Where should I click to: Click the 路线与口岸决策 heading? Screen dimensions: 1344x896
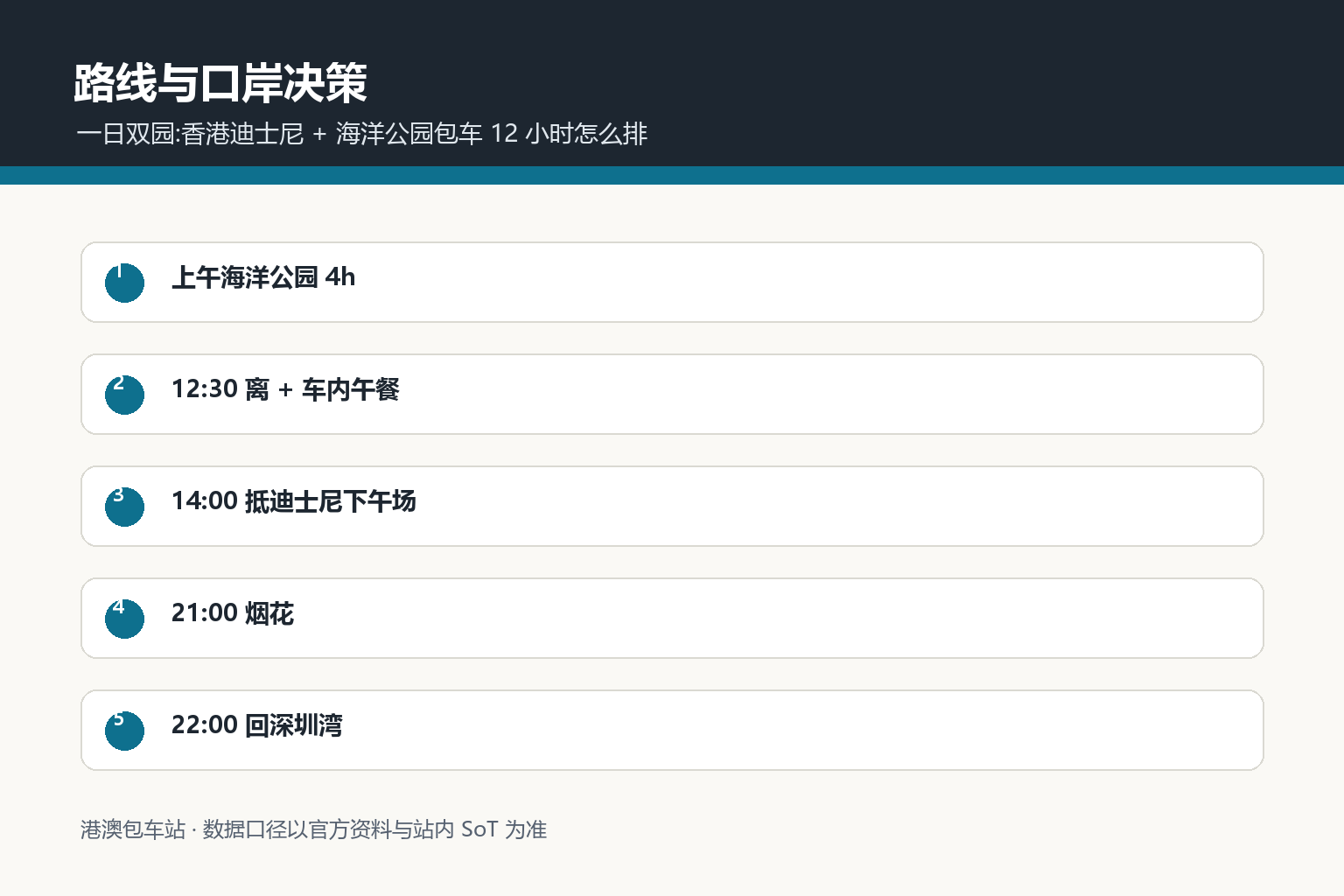pos(220,83)
